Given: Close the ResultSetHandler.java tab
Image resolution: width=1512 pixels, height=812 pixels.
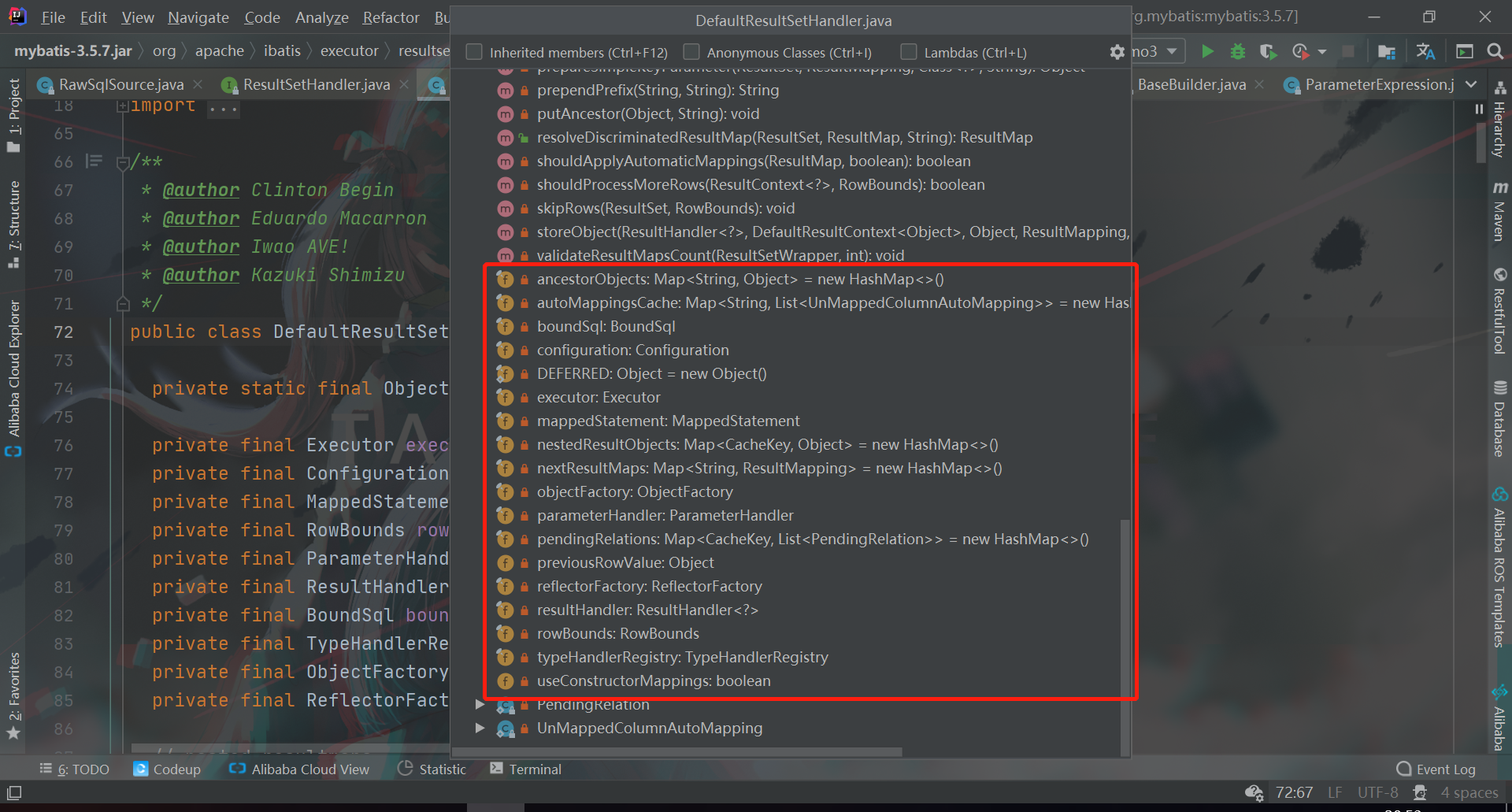Looking at the screenshot, I should (x=404, y=84).
